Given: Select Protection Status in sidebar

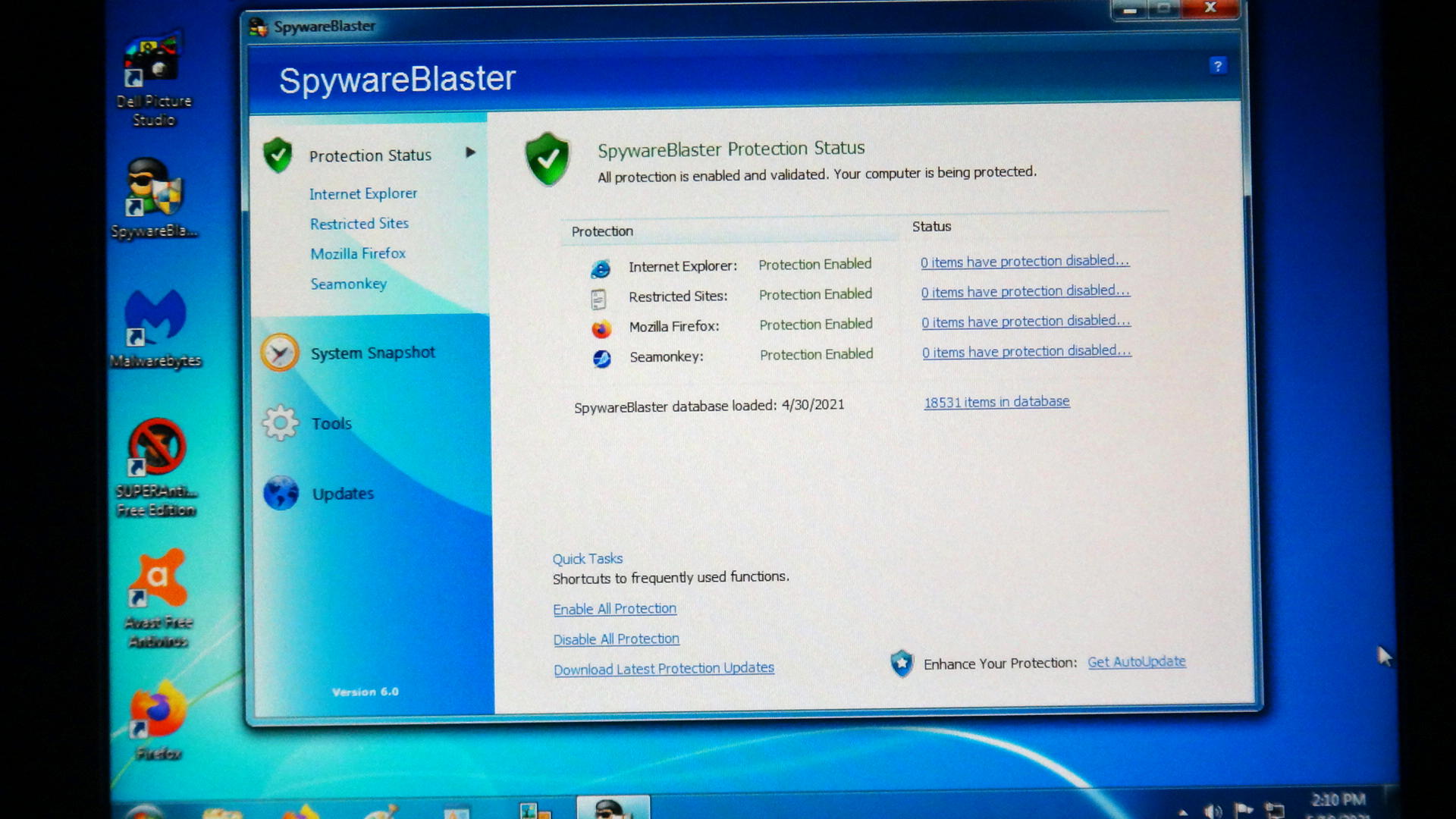Looking at the screenshot, I should click(370, 155).
